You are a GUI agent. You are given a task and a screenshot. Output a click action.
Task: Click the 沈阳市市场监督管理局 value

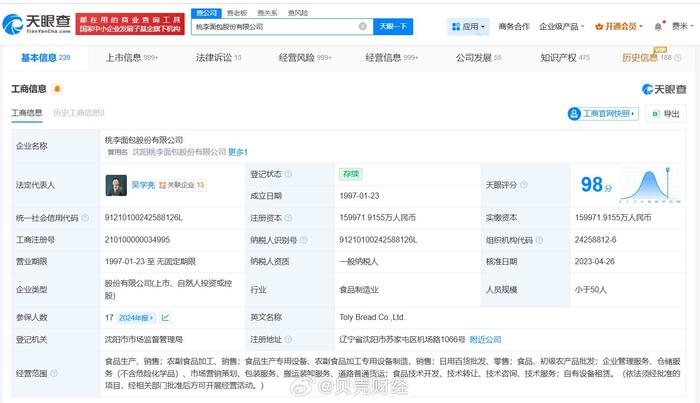tap(144, 340)
